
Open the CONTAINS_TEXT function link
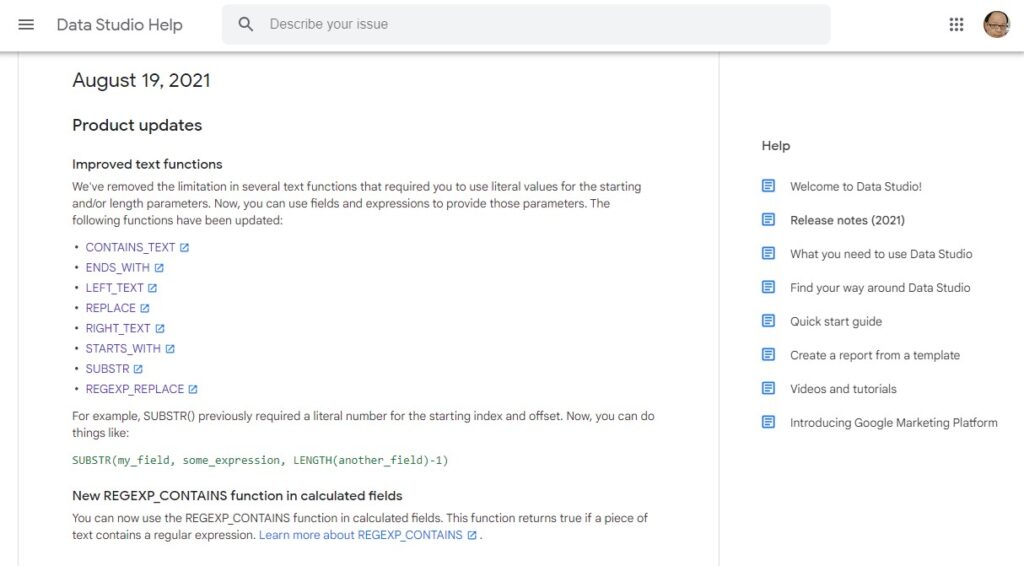(x=130, y=247)
